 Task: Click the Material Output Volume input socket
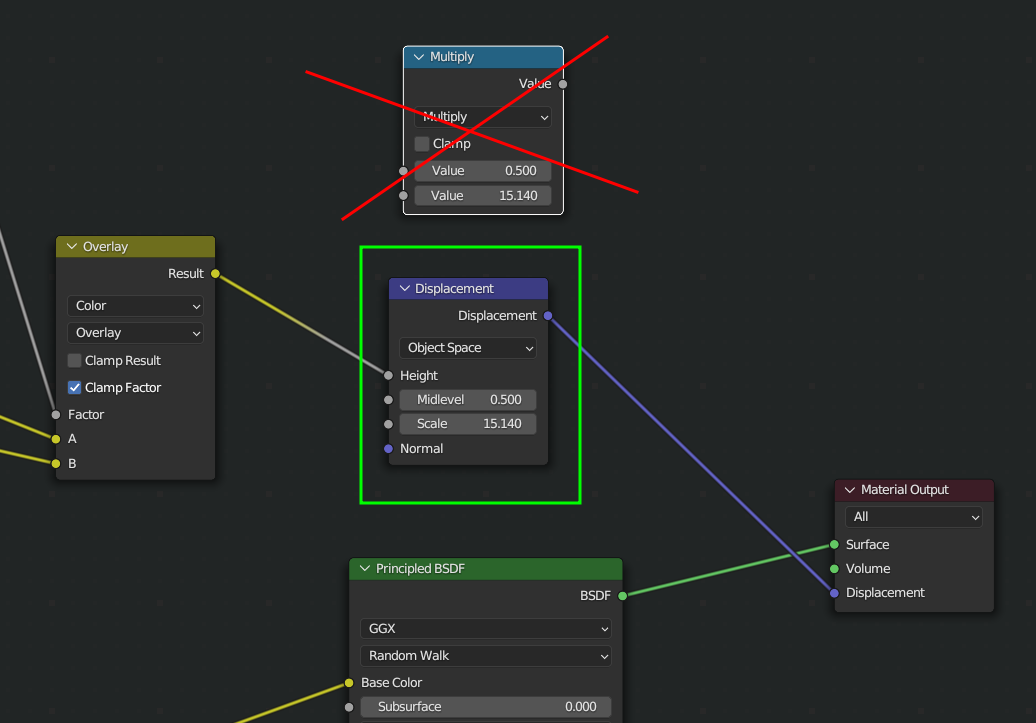click(834, 569)
